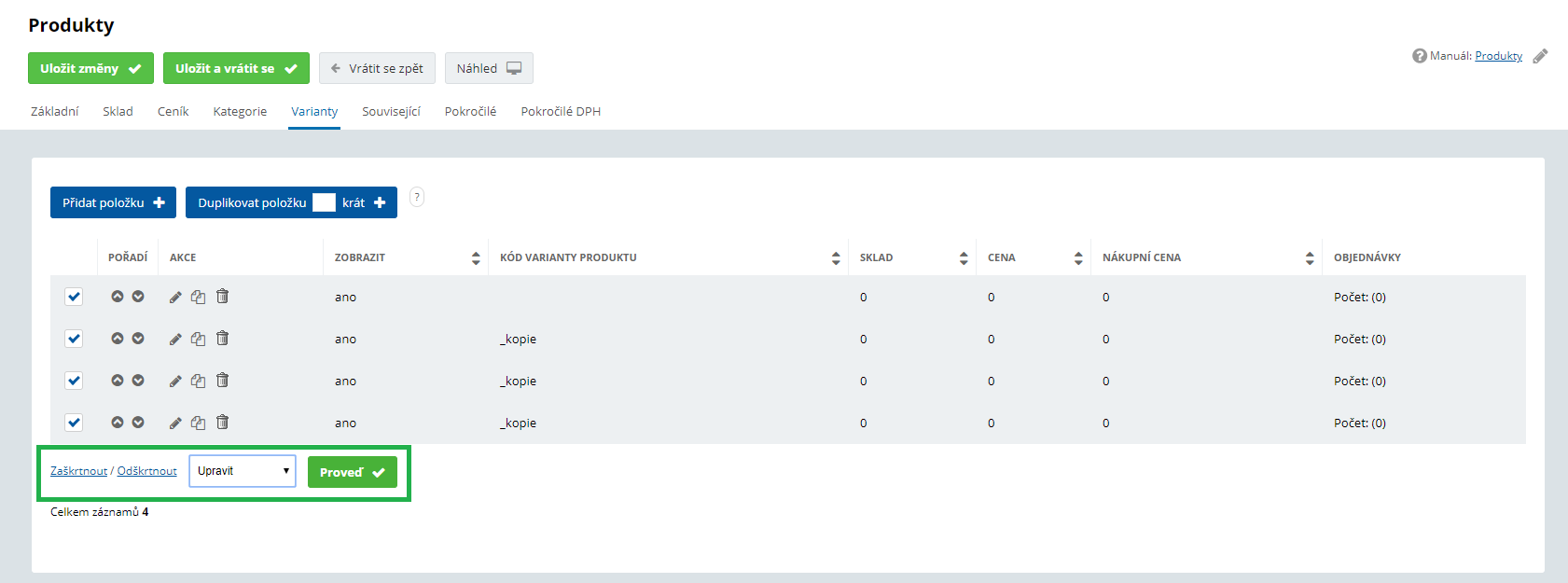This screenshot has height=583, width=1568.
Task: Click the green Proveď button
Action: tap(353, 472)
